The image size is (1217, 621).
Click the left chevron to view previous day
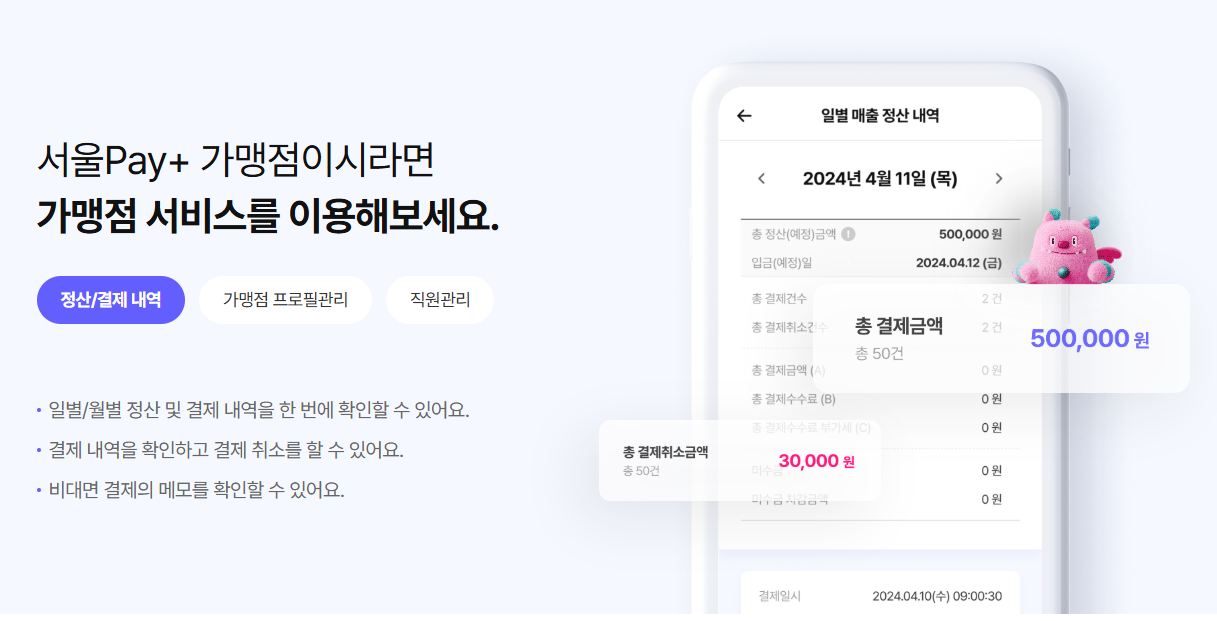pos(763,179)
